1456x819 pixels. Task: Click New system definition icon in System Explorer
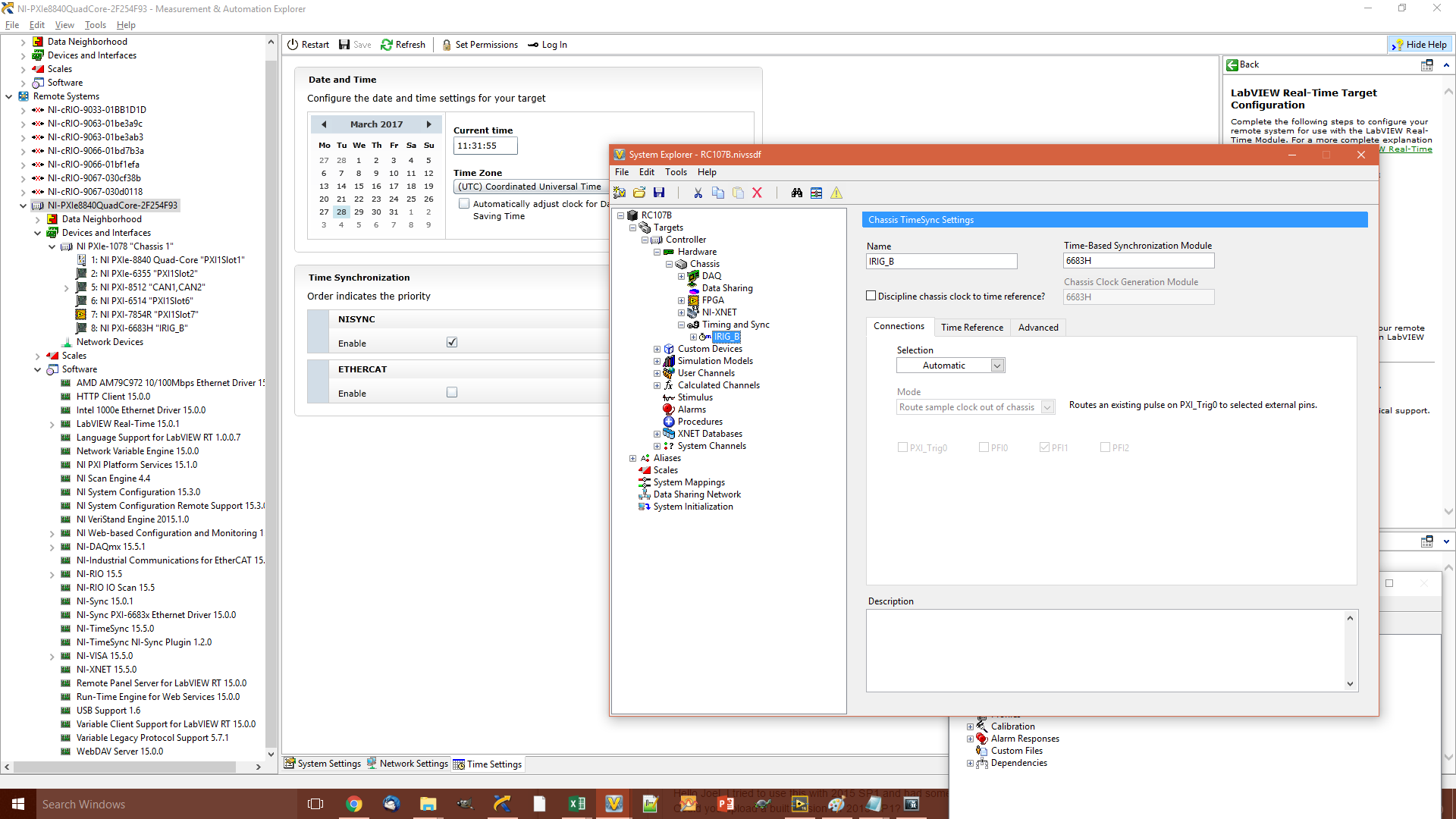pyautogui.click(x=620, y=193)
